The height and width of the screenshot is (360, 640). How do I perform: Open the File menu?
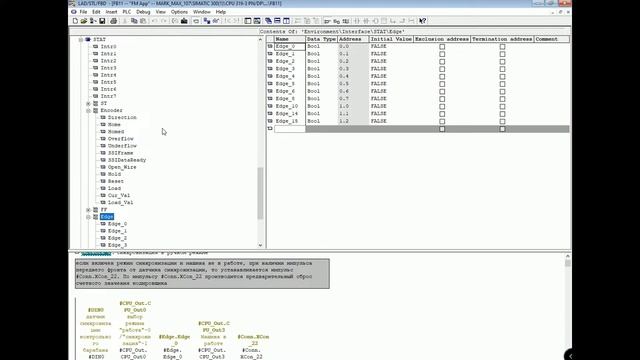coord(83,12)
